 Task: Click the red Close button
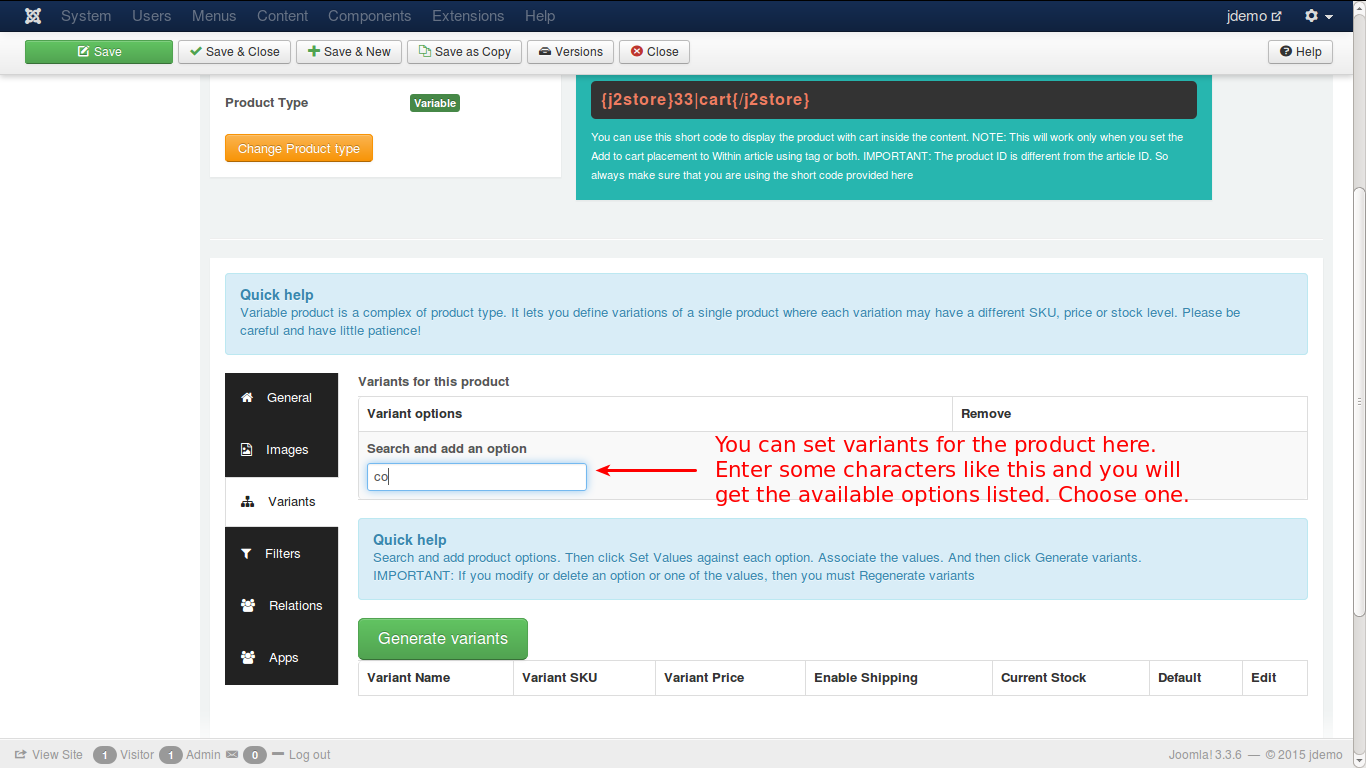coord(654,52)
